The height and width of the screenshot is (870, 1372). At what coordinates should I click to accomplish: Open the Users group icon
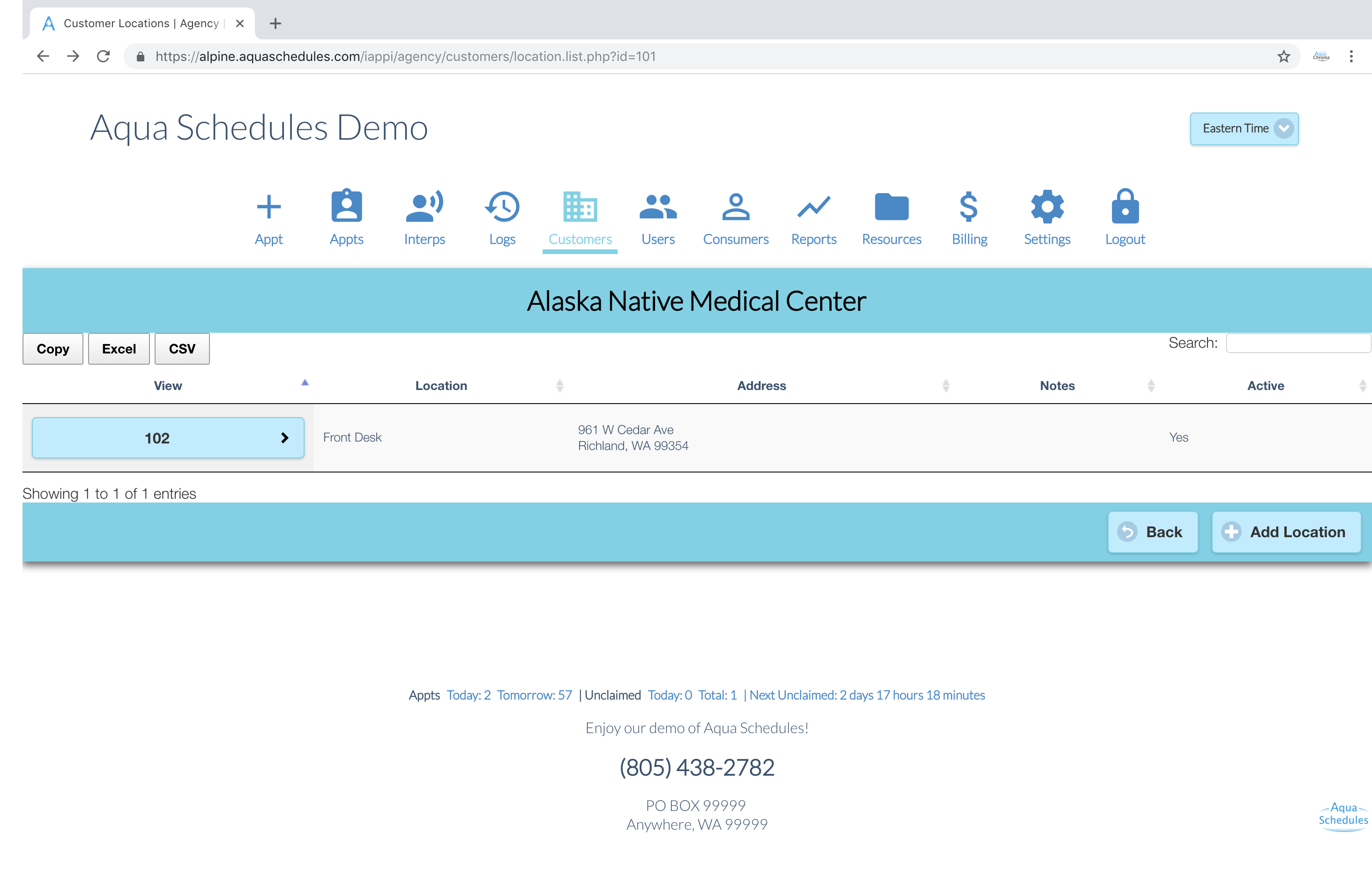[x=658, y=206]
